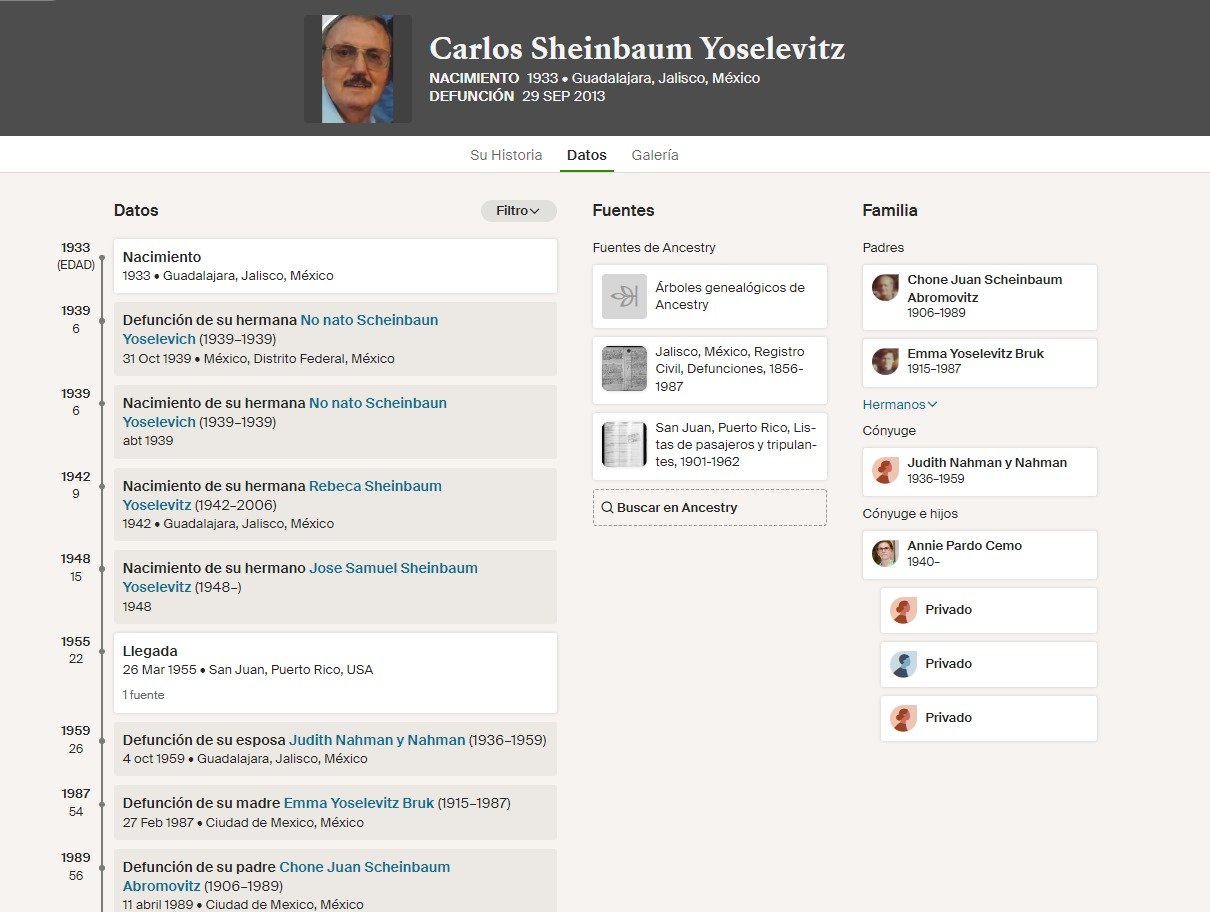1210x912 pixels.
Task: Open Annie Pardo Cemo's avatar image
Action: click(885, 554)
